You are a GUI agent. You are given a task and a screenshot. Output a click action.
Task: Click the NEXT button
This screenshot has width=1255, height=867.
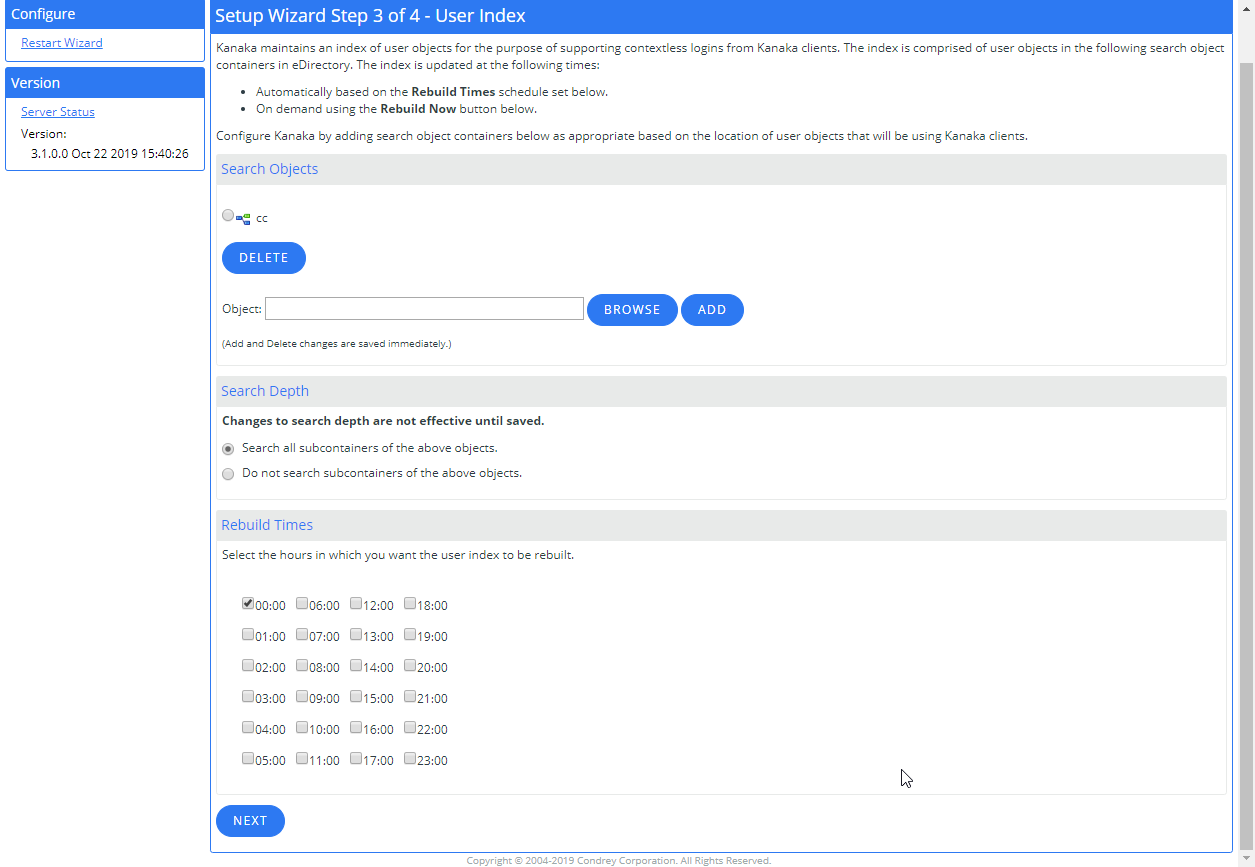coord(250,821)
